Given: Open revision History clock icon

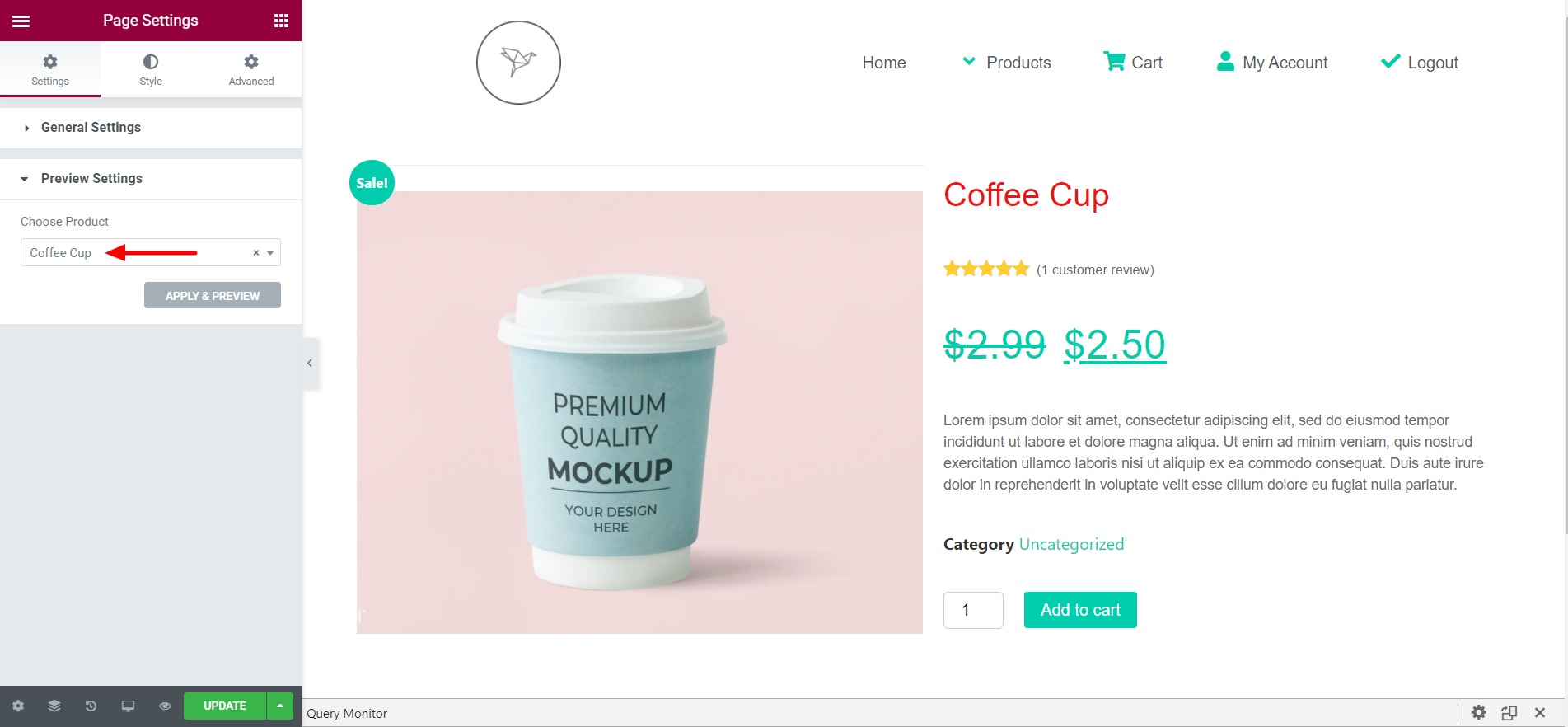Looking at the screenshot, I should pyautogui.click(x=91, y=706).
